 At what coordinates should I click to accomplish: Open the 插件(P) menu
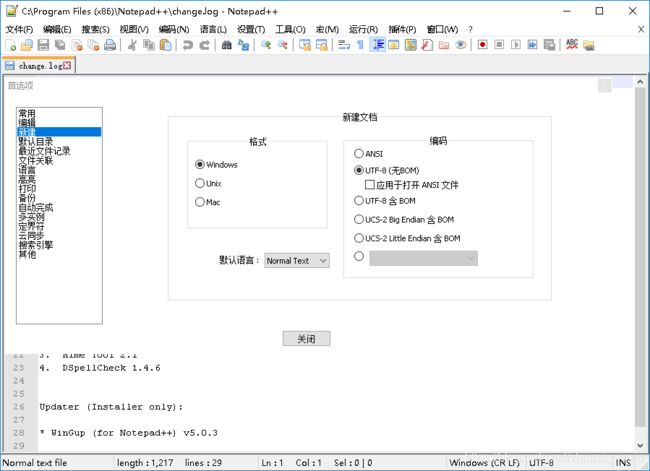(402, 29)
